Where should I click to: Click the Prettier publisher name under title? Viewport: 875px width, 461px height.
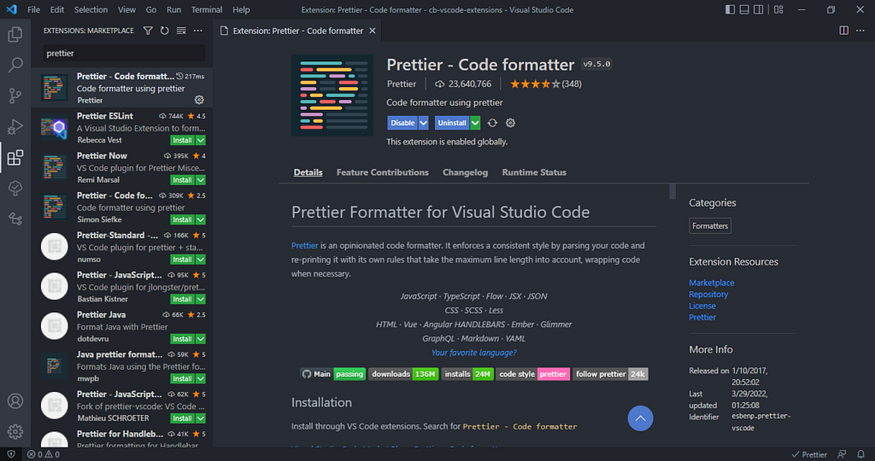click(x=401, y=84)
